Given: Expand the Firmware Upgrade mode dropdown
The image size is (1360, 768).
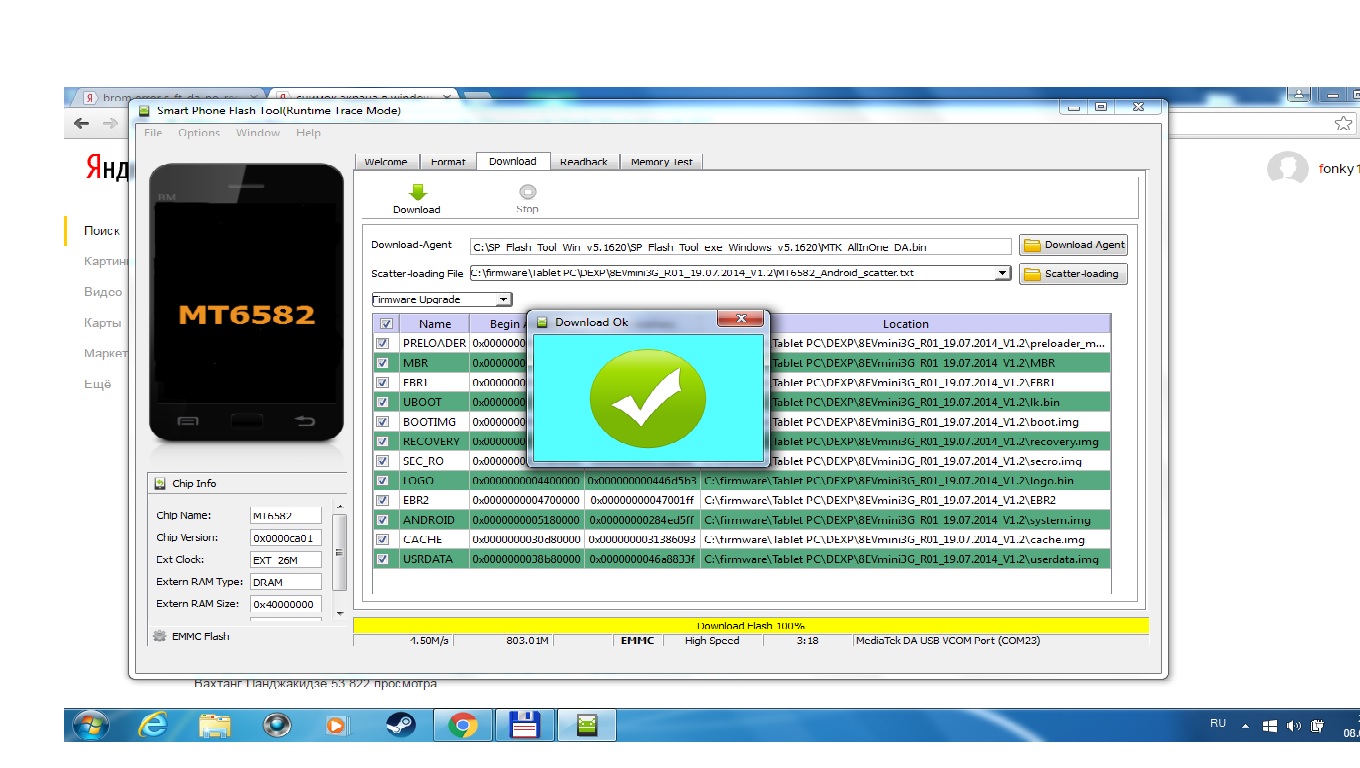Looking at the screenshot, I should tap(503, 300).
